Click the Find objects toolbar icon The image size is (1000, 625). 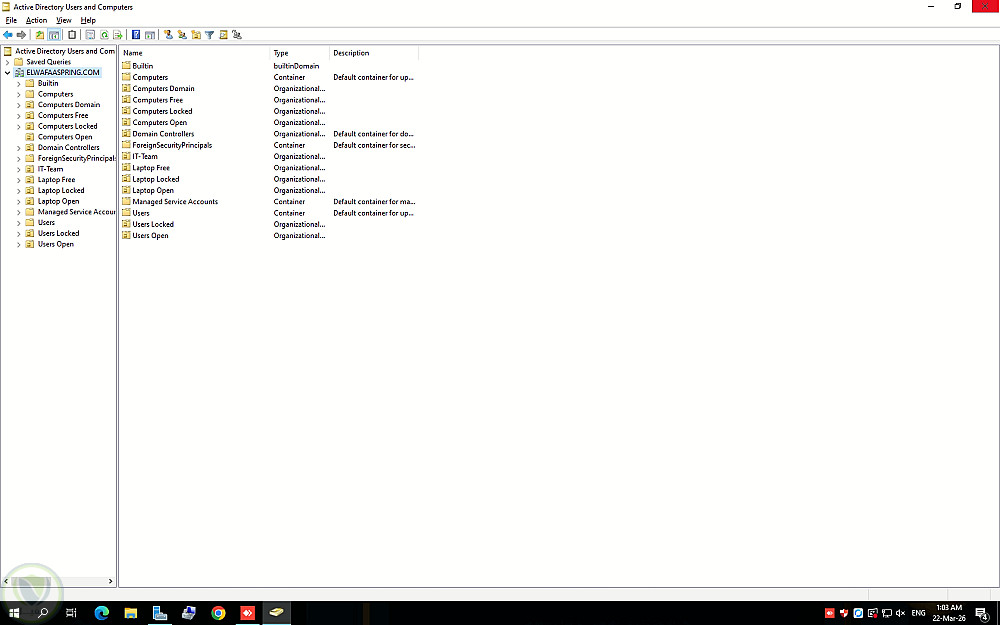(x=223, y=34)
